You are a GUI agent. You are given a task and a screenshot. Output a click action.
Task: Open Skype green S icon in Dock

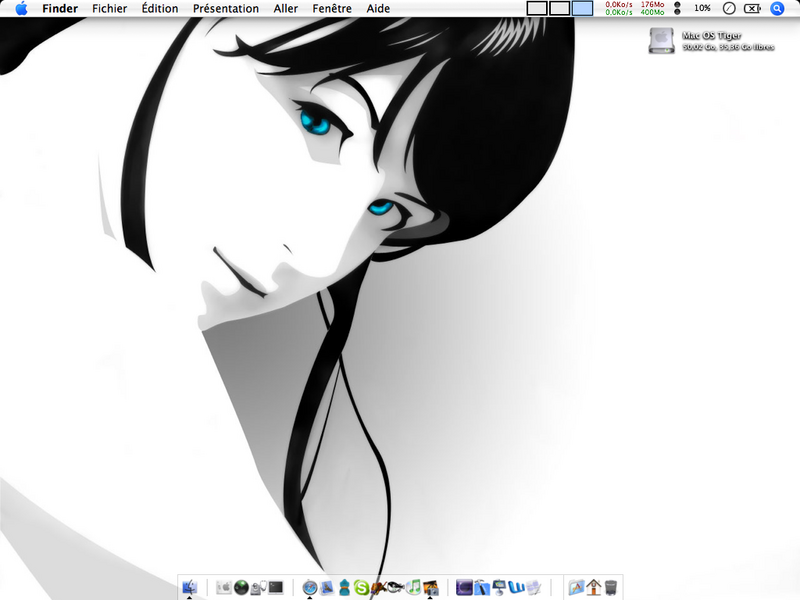coord(361,588)
